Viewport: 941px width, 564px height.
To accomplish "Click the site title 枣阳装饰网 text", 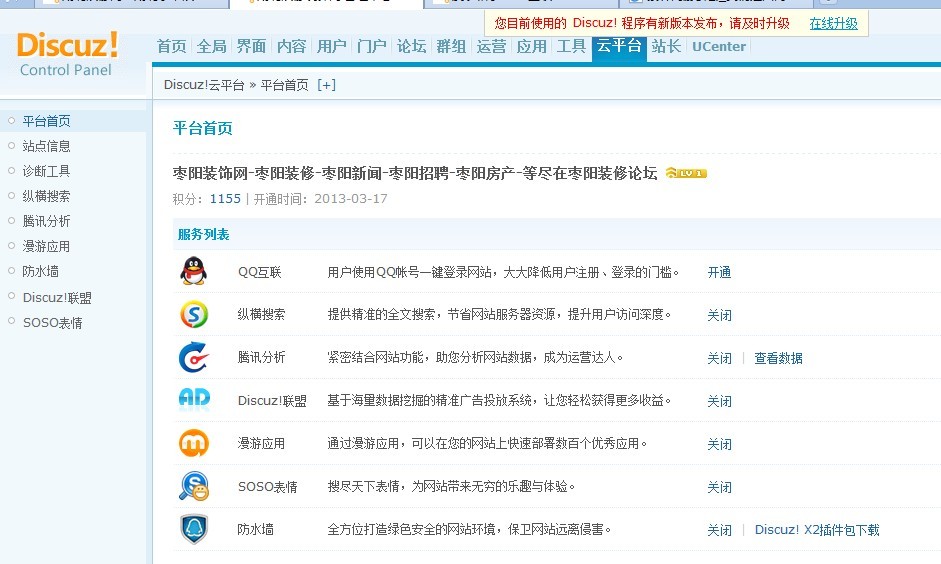I will tap(415, 173).
